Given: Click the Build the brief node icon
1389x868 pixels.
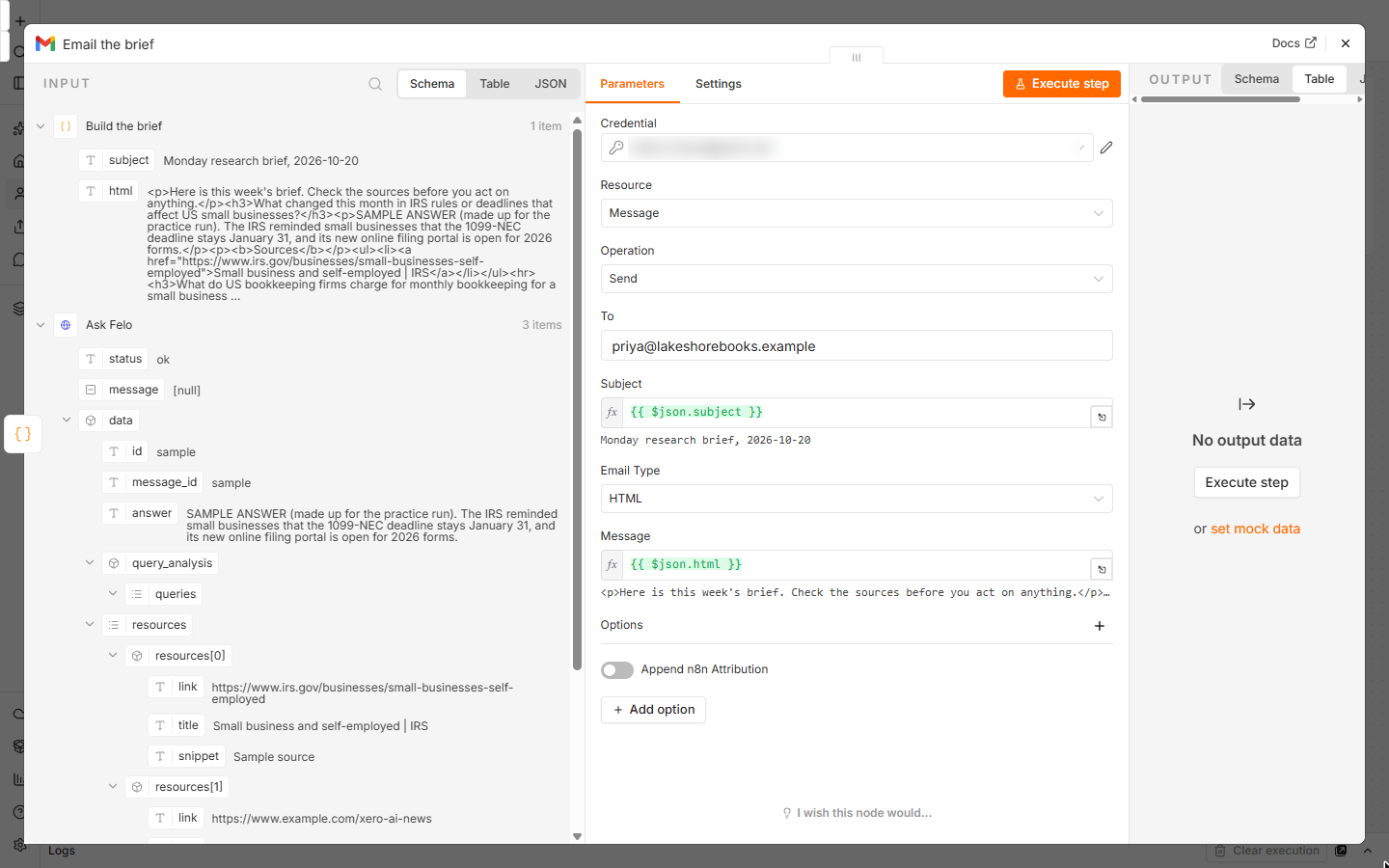Looking at the screenshot, I should pos(65,126).
